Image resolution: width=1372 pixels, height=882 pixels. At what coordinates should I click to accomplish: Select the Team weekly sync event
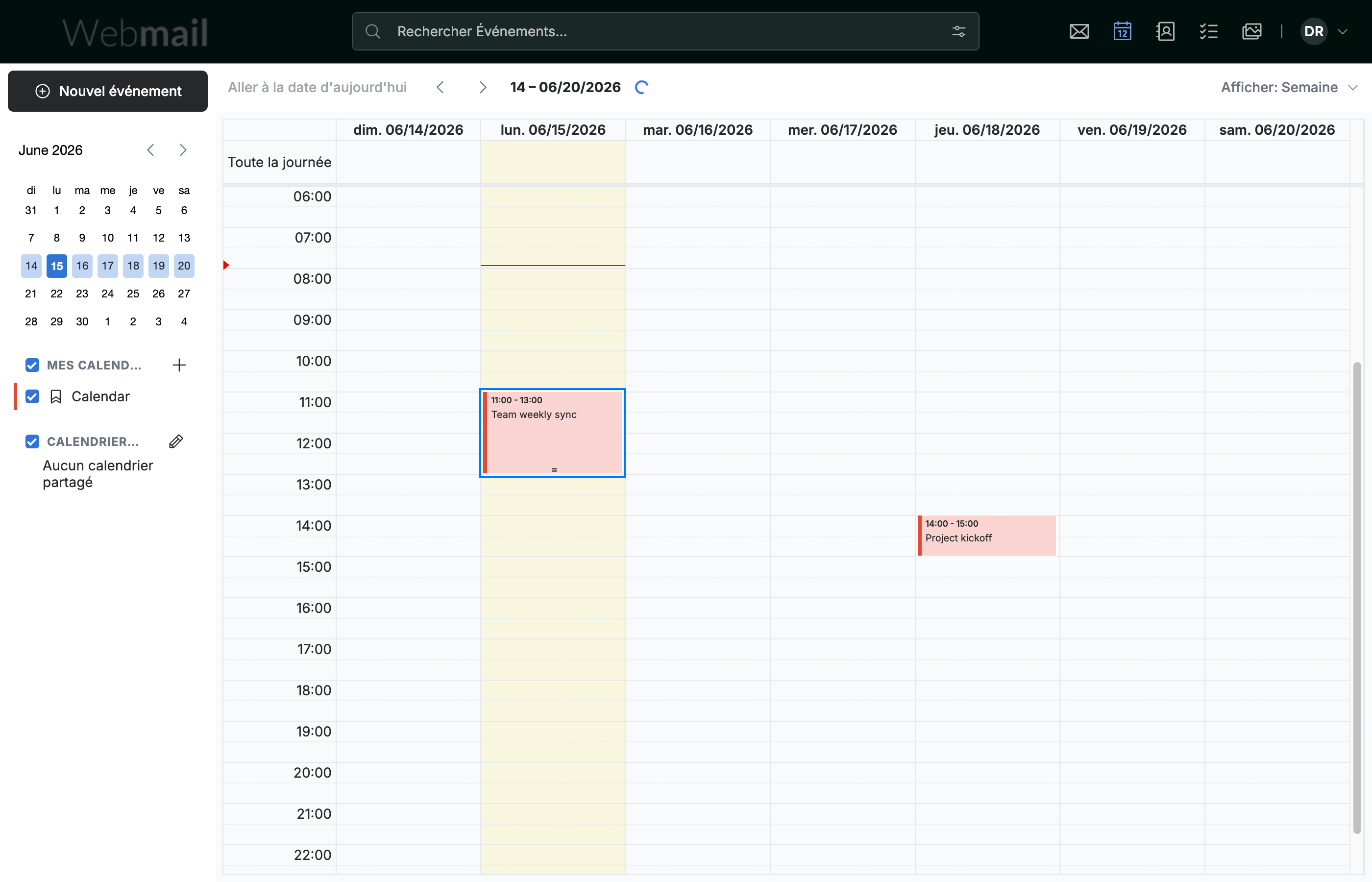[553, 432]
